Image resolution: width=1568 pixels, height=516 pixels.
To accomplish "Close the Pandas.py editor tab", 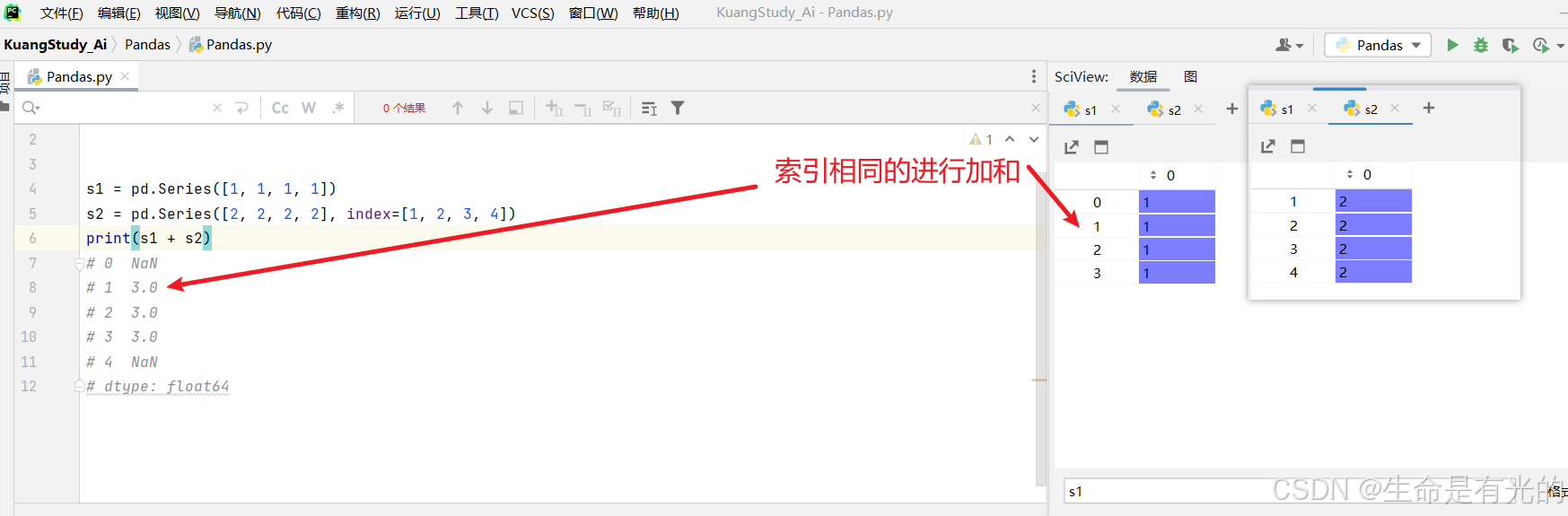I will point(125,76).
